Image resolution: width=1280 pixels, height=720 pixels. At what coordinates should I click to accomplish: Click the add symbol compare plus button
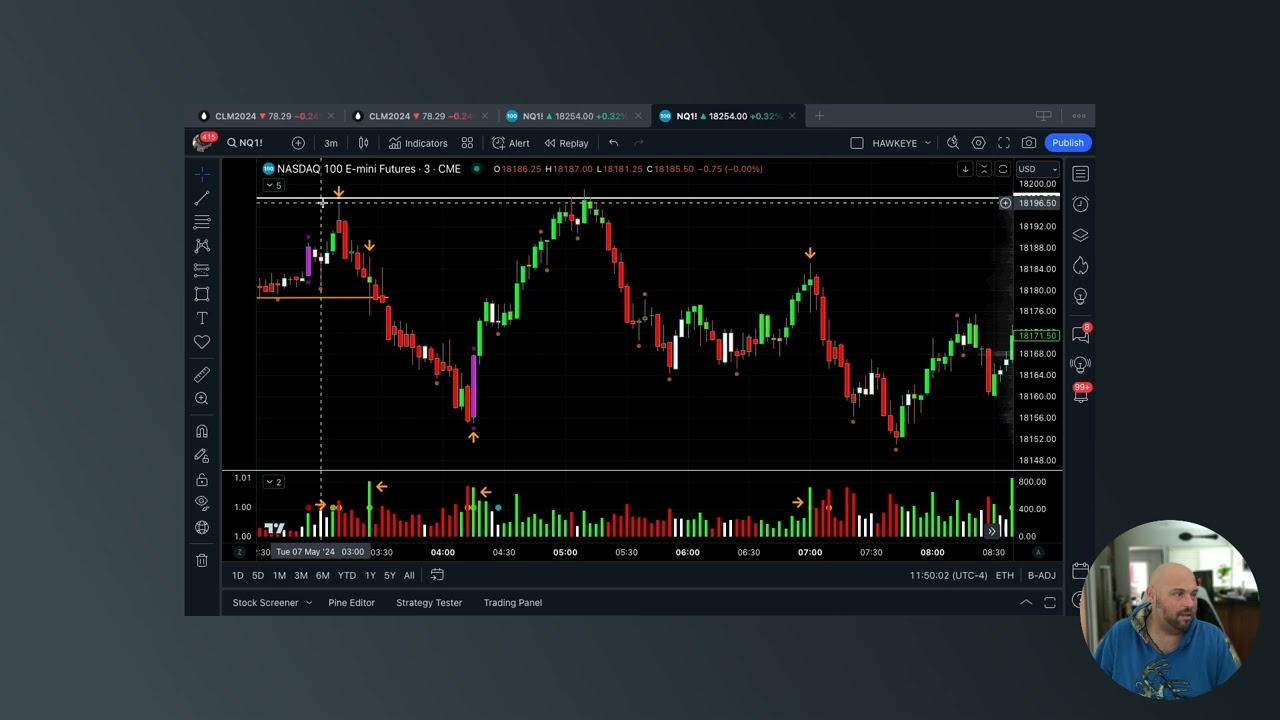click(x=298, y=143)
